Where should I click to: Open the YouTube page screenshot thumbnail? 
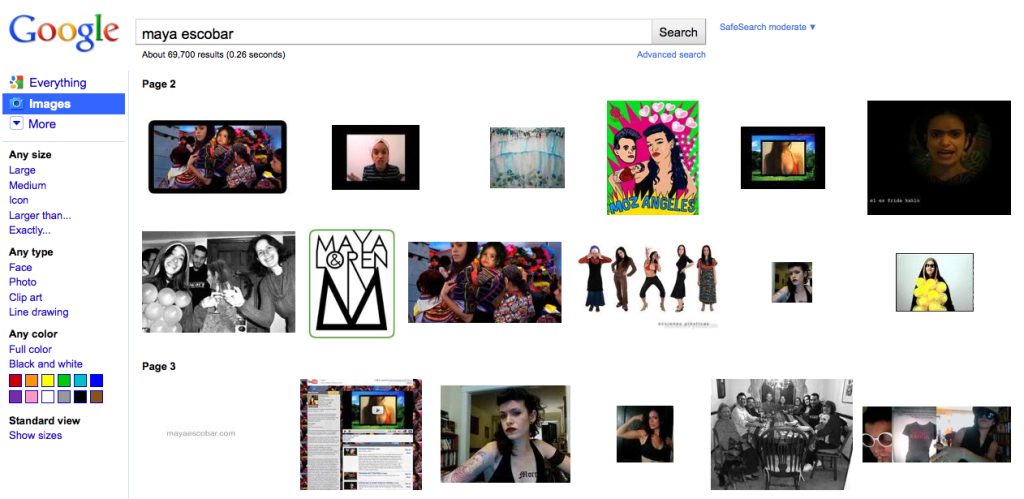360,434
